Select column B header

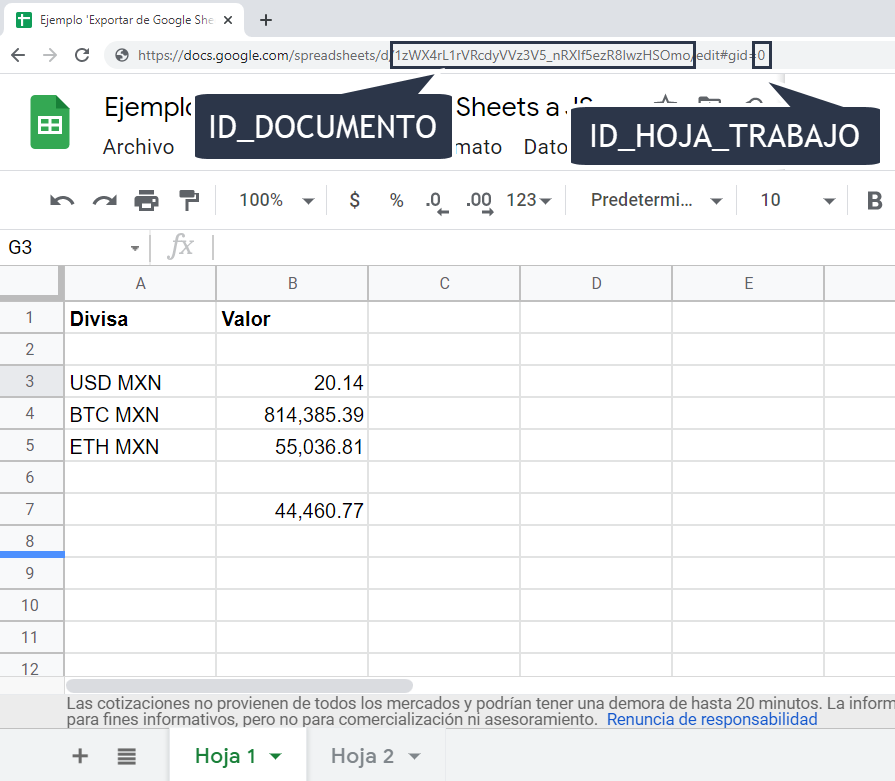292,283
